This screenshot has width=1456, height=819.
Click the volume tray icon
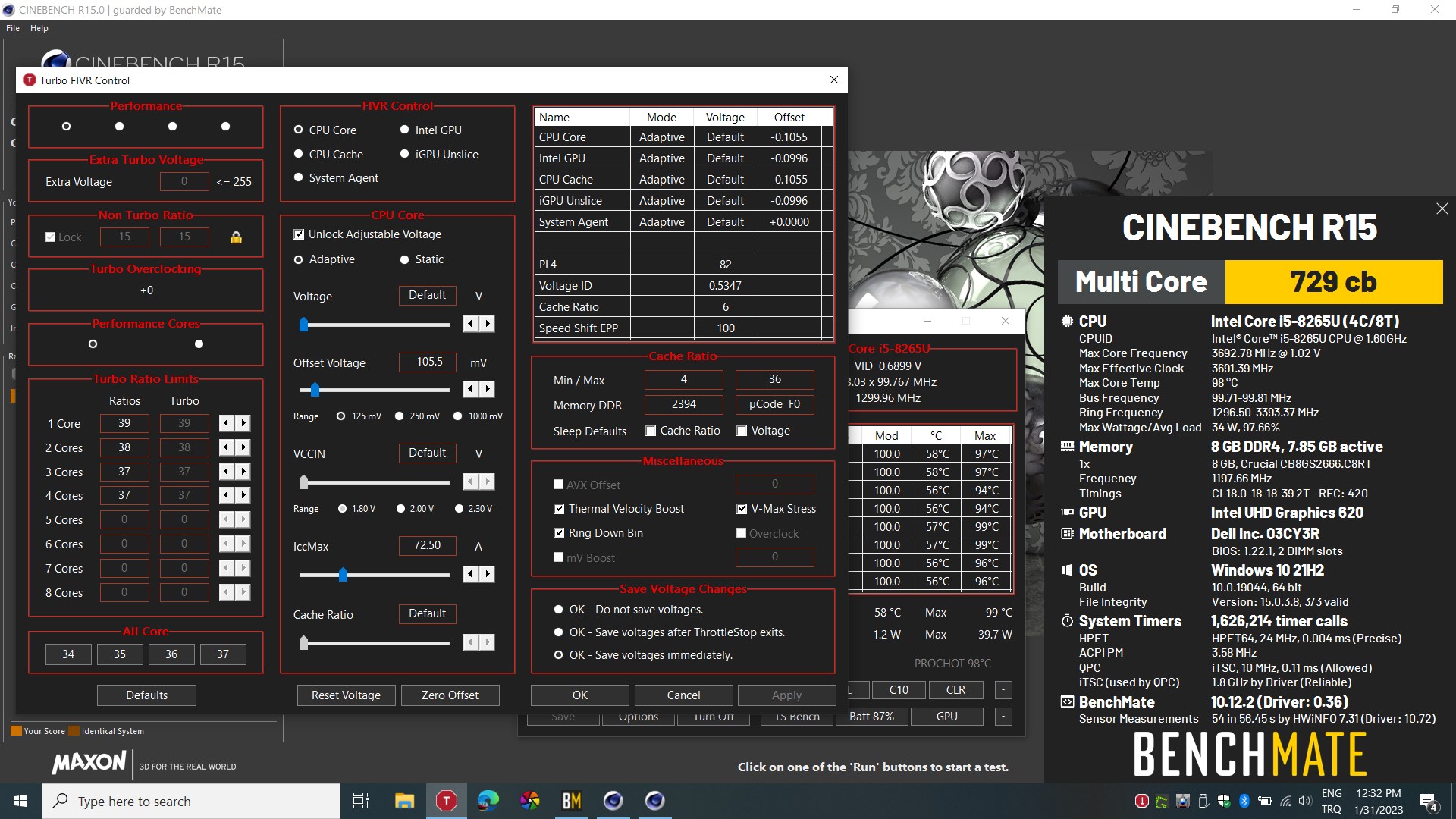coord(1304,801)
